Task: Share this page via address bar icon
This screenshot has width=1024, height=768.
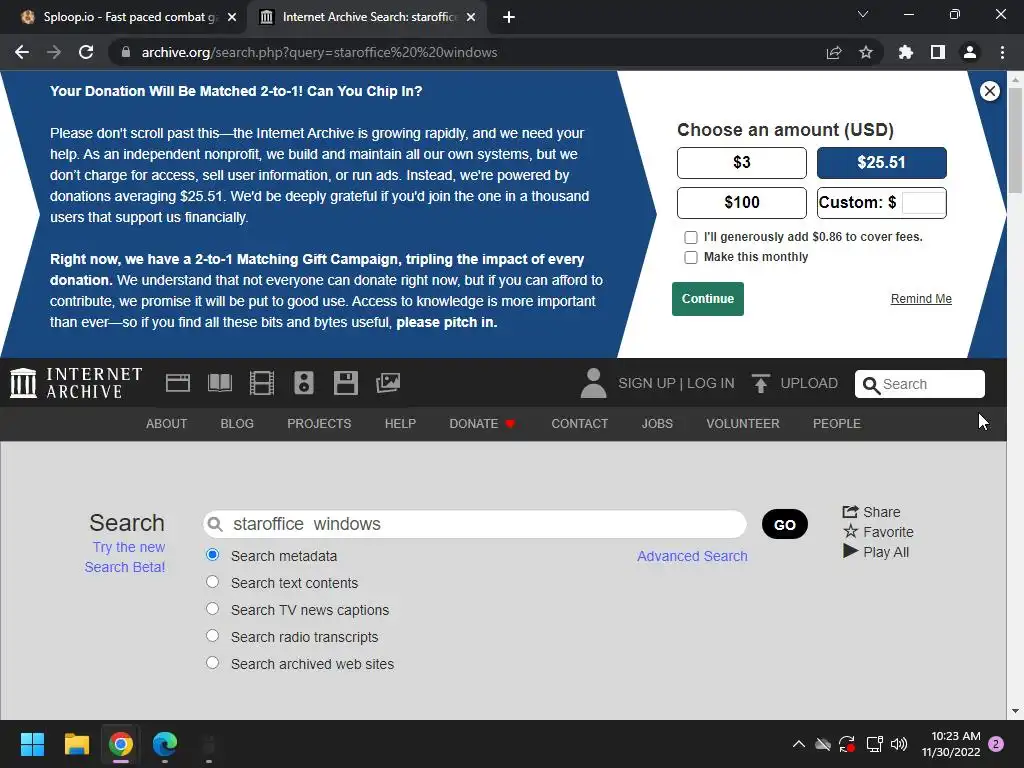Action: coord(833,52)
